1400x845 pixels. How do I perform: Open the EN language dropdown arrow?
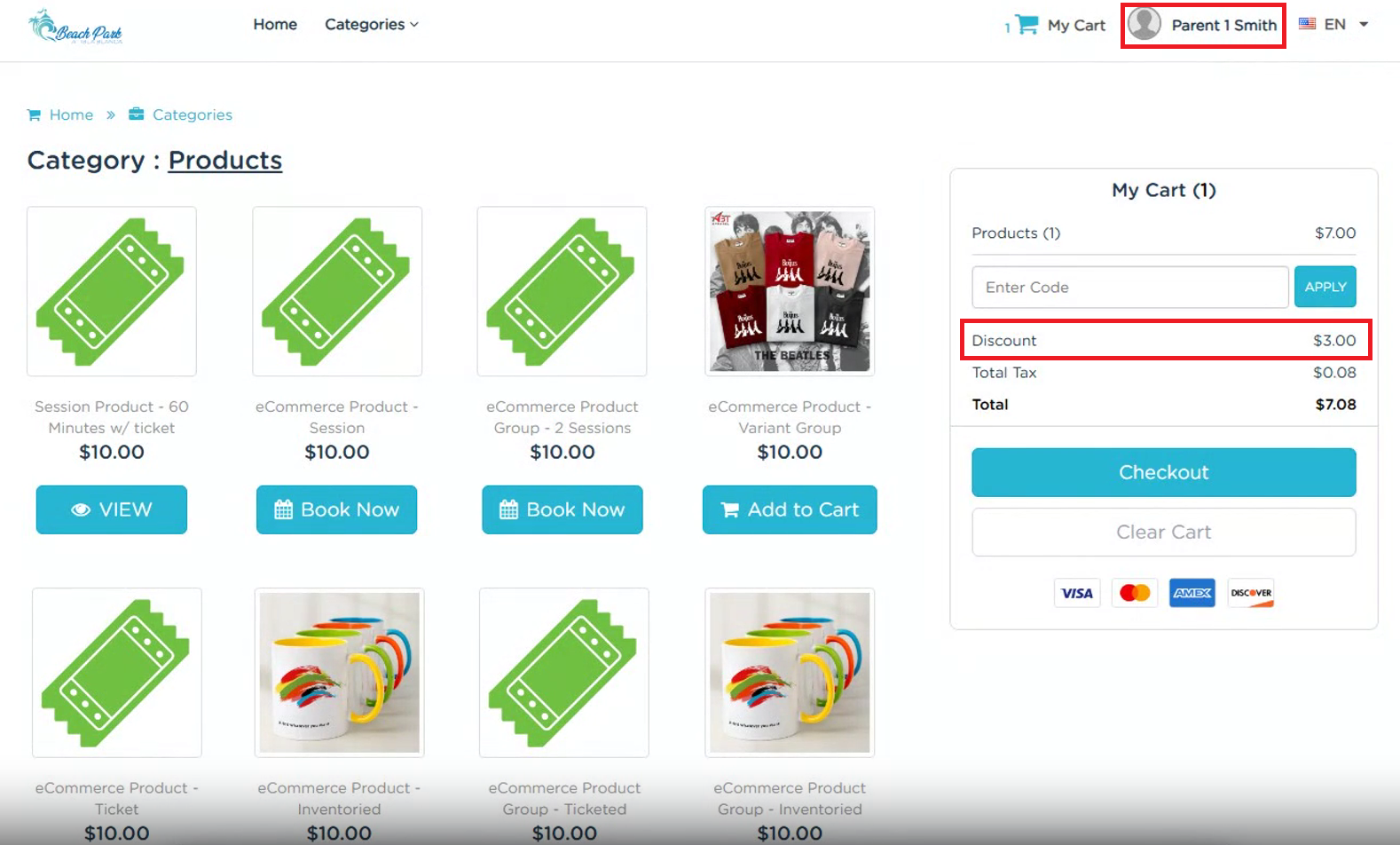pos(1364,24)
